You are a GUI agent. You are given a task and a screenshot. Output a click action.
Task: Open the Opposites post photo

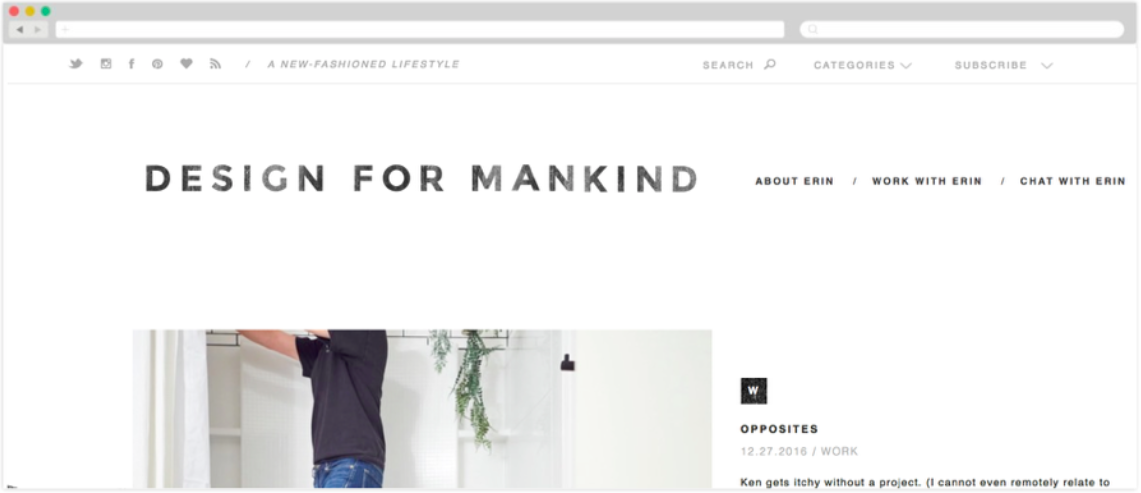[422, 409]
